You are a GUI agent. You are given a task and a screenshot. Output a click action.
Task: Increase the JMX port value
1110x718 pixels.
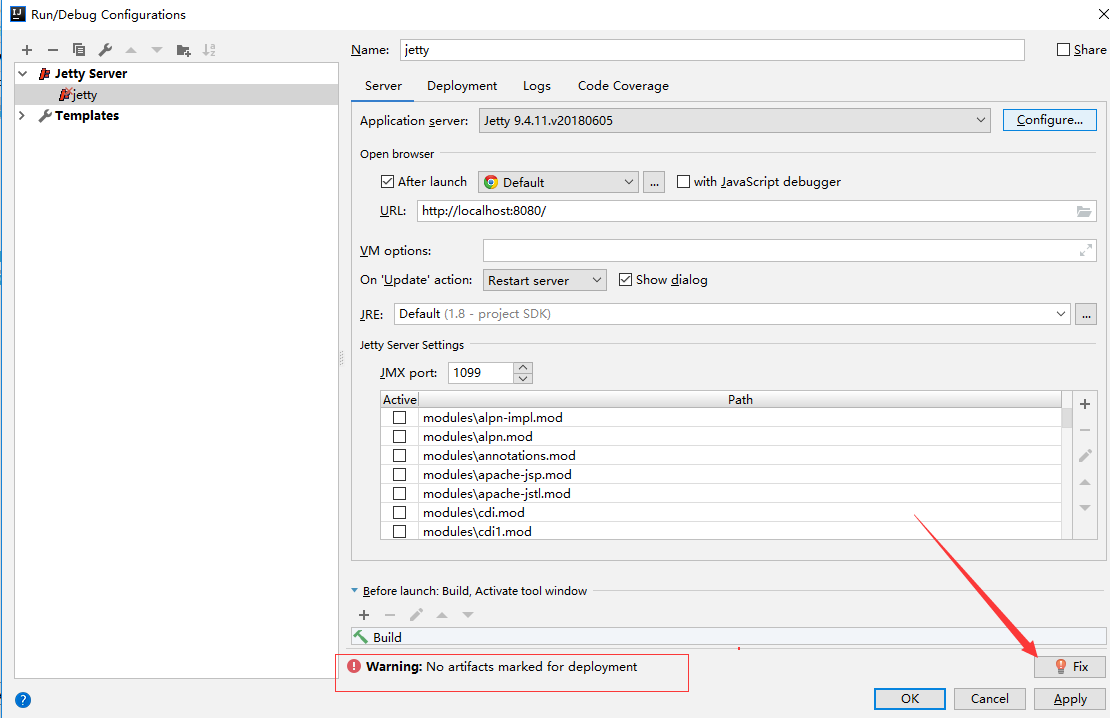coord(523,367)
